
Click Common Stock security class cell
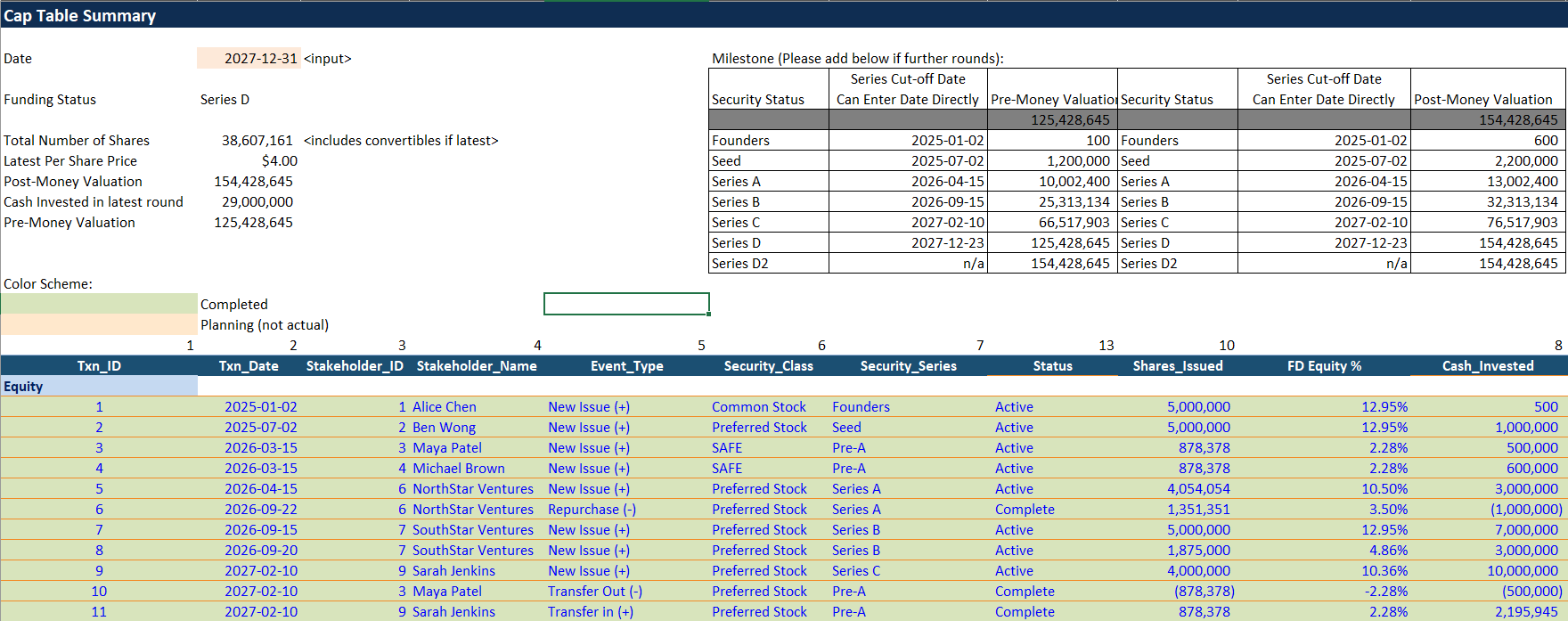pyautogui.click(x=768, y=407)
